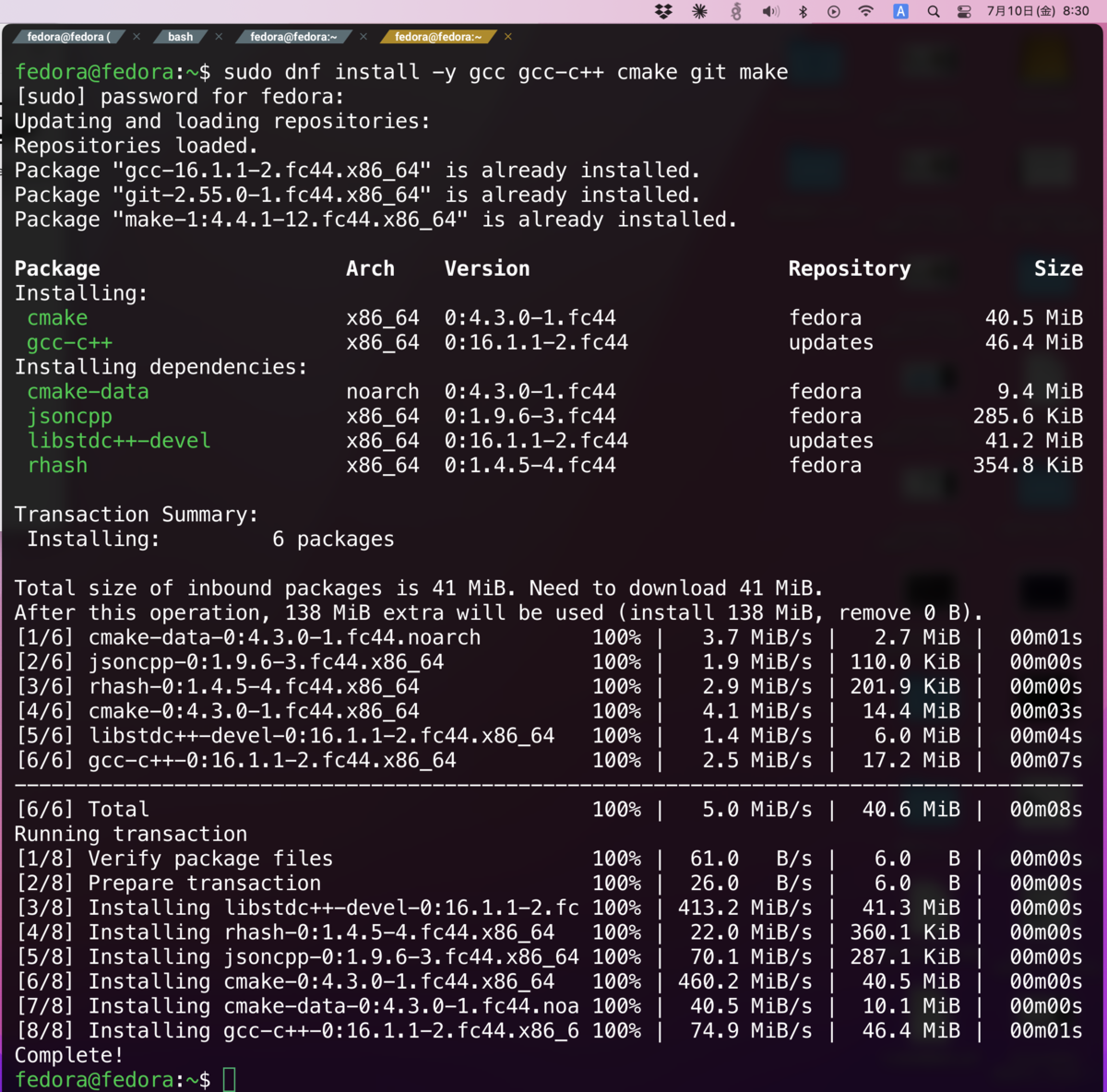This screenshot has width=1107, height=1092.
Task: Click the '[1/6] cmake-data' download line
Action: pyautogui.click(x=549, y=637)
